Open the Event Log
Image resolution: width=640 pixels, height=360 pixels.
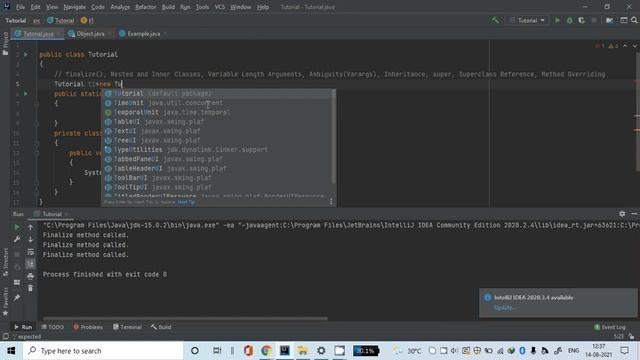click(610, 327)
